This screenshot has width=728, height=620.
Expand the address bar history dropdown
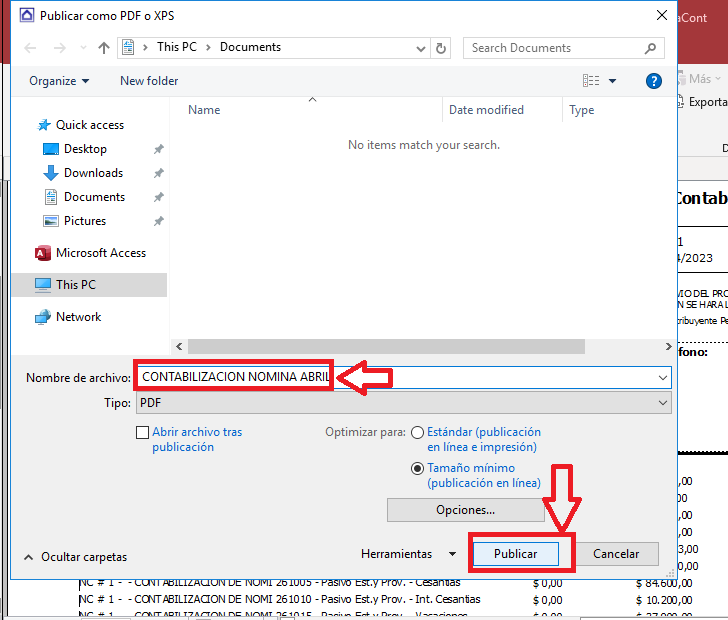[421, 48]
